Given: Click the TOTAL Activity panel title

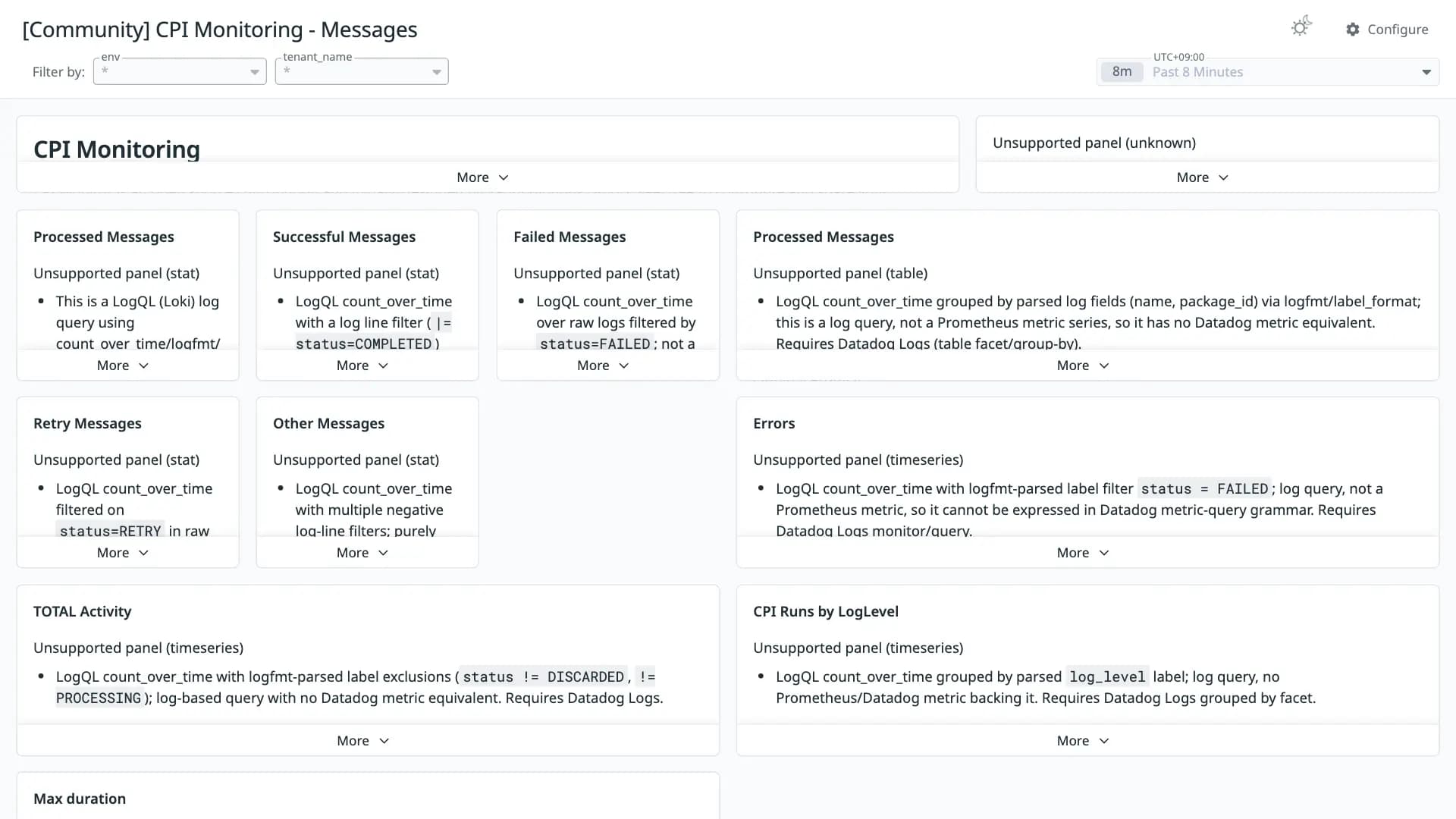Looking at the screenshot, I should click(82, 611).
